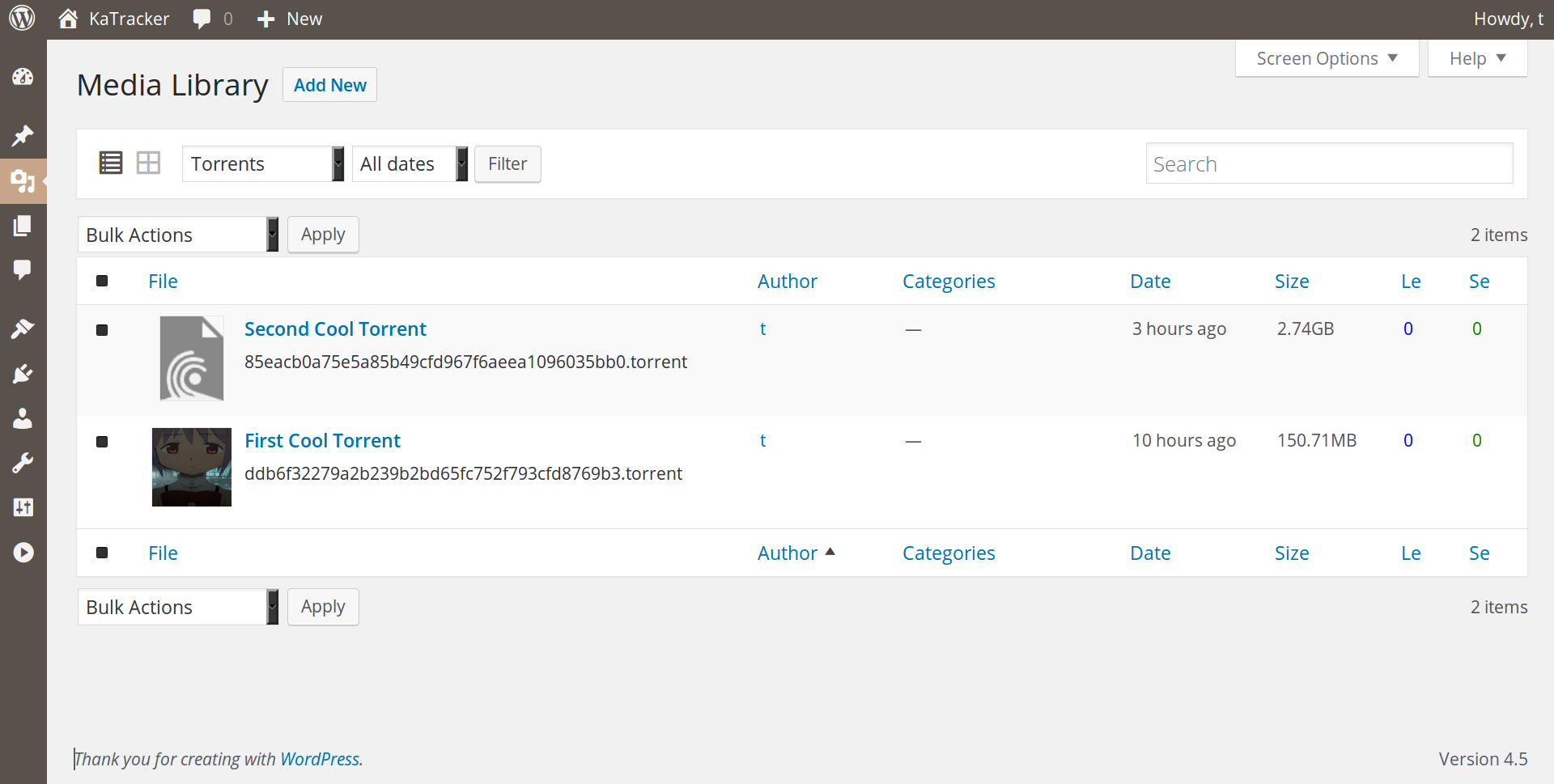Expand the top Bulk Actions dropdown

pyautogui.click(x=178, y=235)
